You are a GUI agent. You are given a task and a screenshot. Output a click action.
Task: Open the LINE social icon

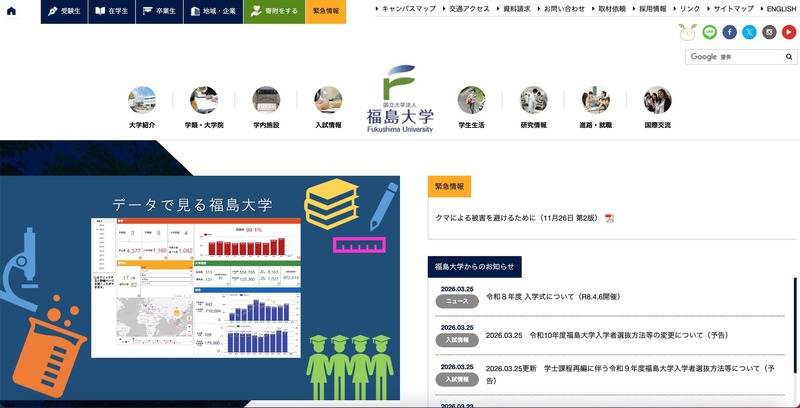pos(709,32)
